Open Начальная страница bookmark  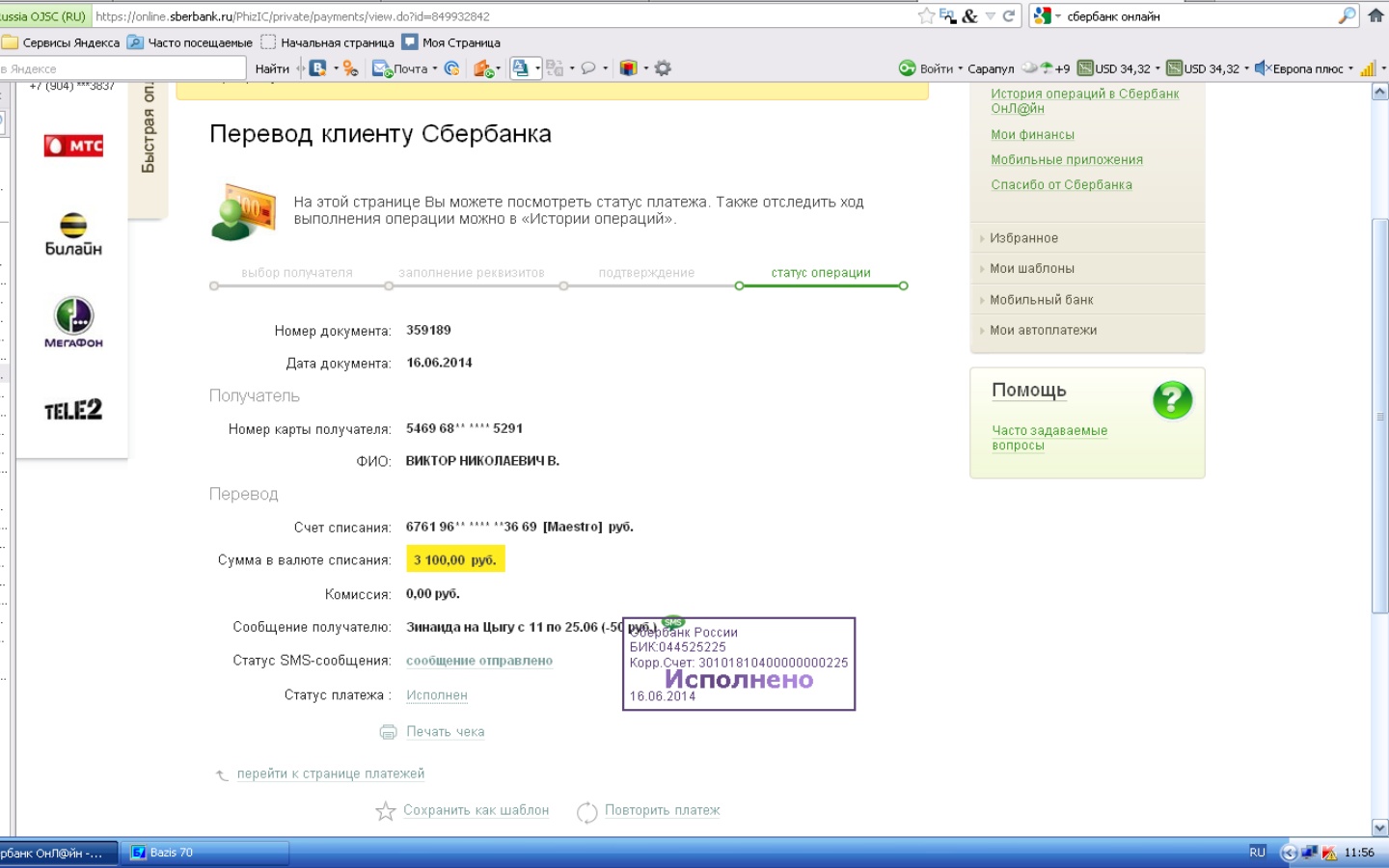click(x=327, y=42)
